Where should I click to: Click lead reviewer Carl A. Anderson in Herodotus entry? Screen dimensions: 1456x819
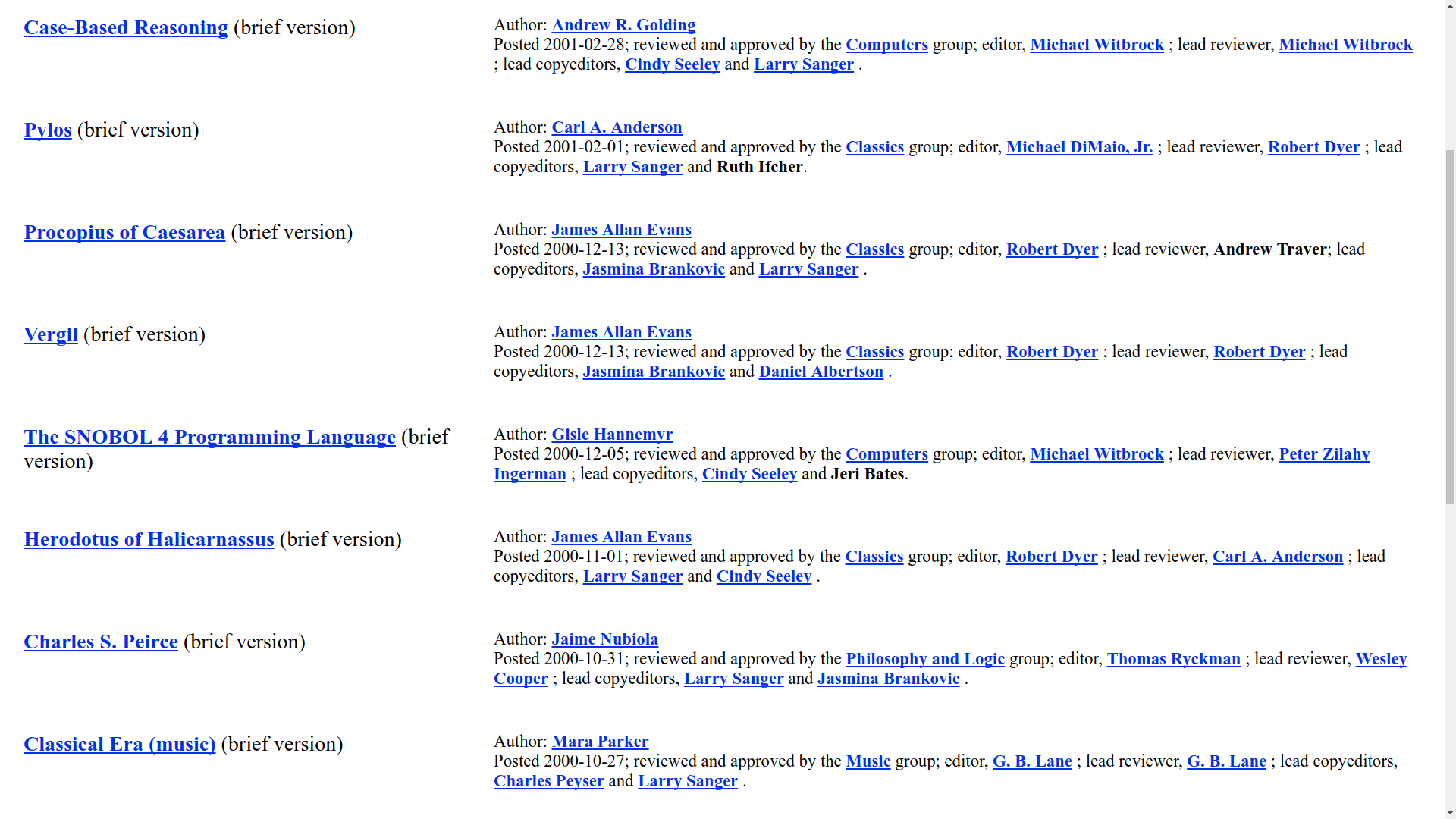coord(1277,557)
